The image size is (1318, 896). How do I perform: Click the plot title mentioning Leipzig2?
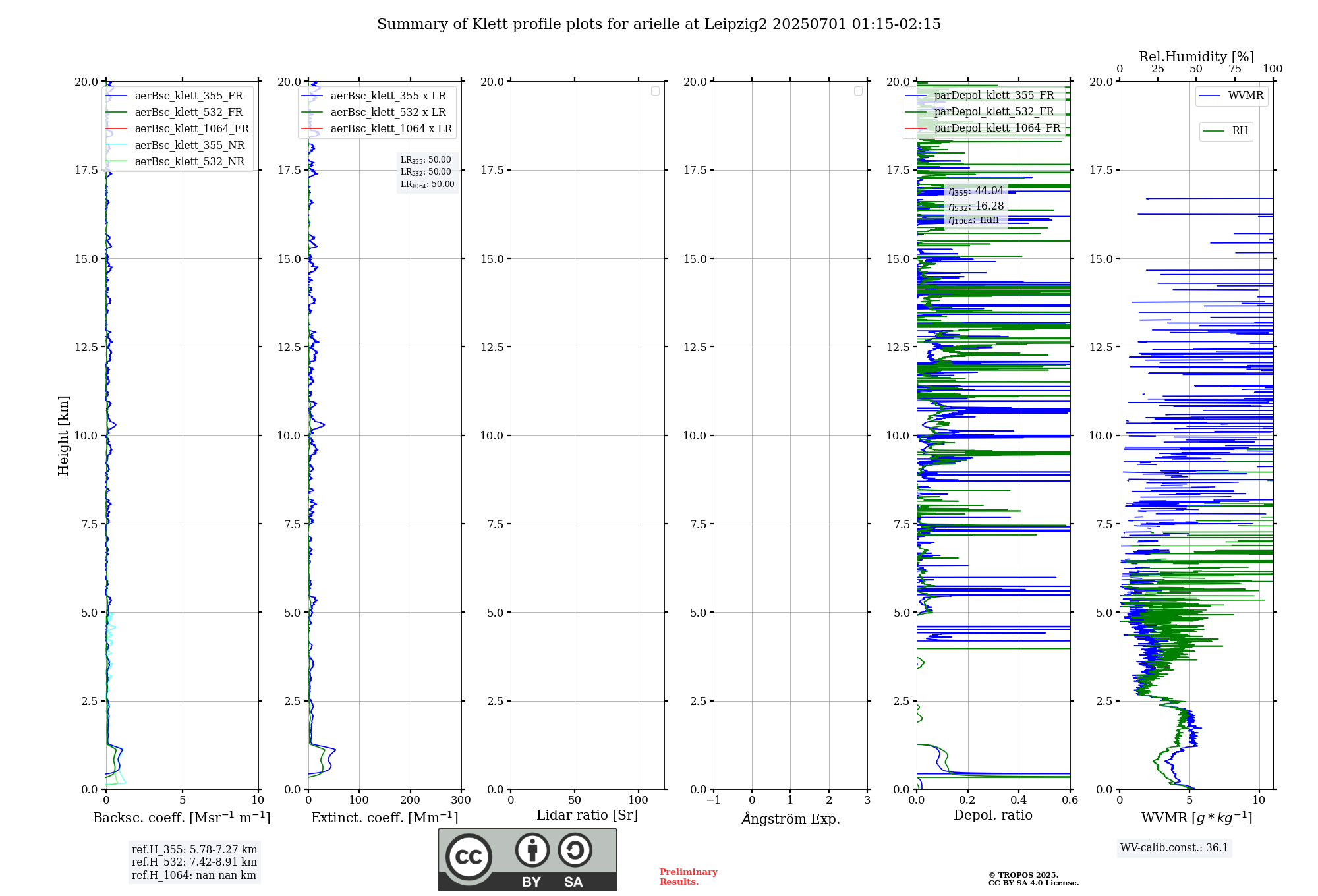[x=659, y=24]
